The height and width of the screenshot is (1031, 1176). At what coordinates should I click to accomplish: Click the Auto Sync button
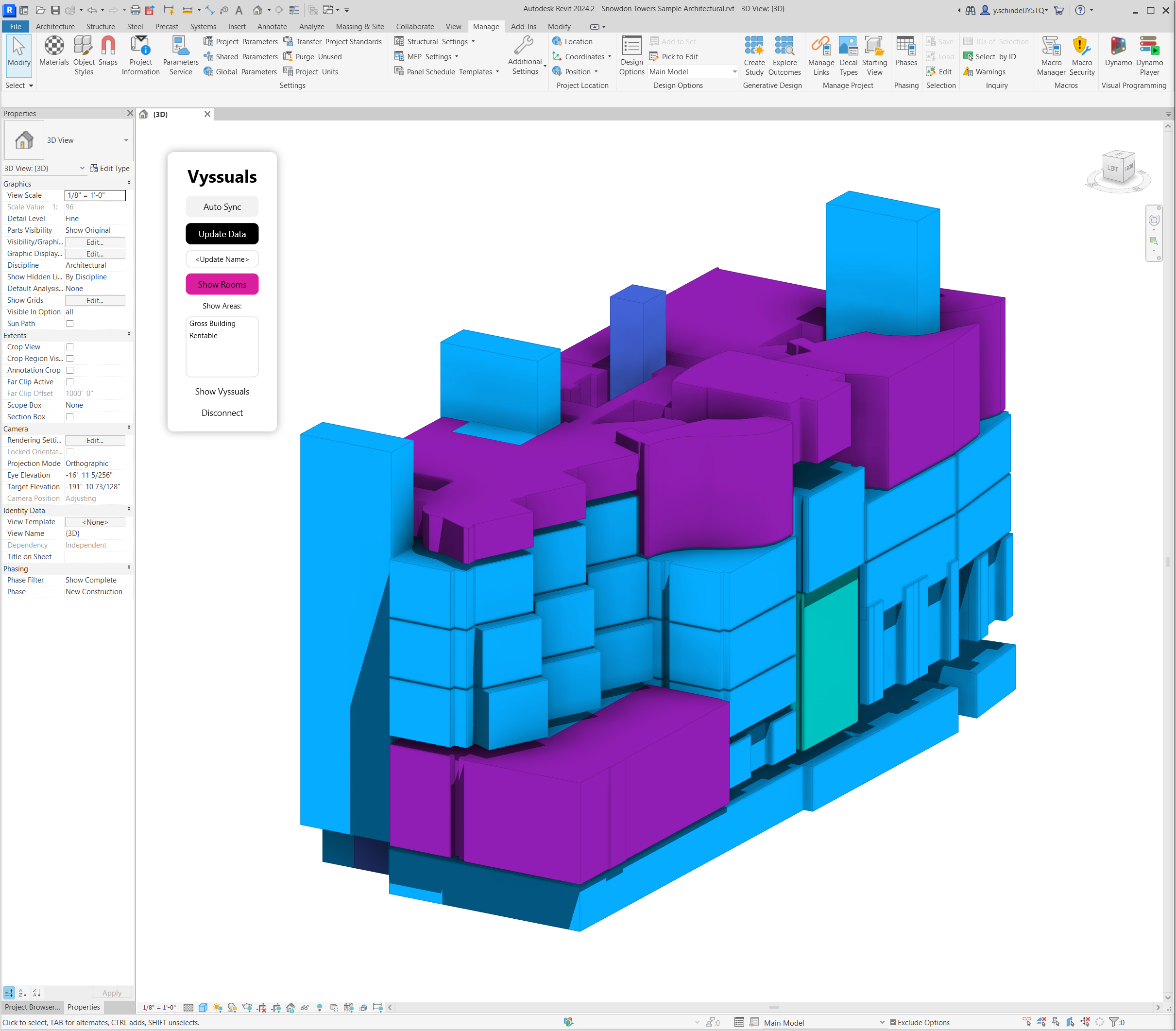tap(222, 206)
